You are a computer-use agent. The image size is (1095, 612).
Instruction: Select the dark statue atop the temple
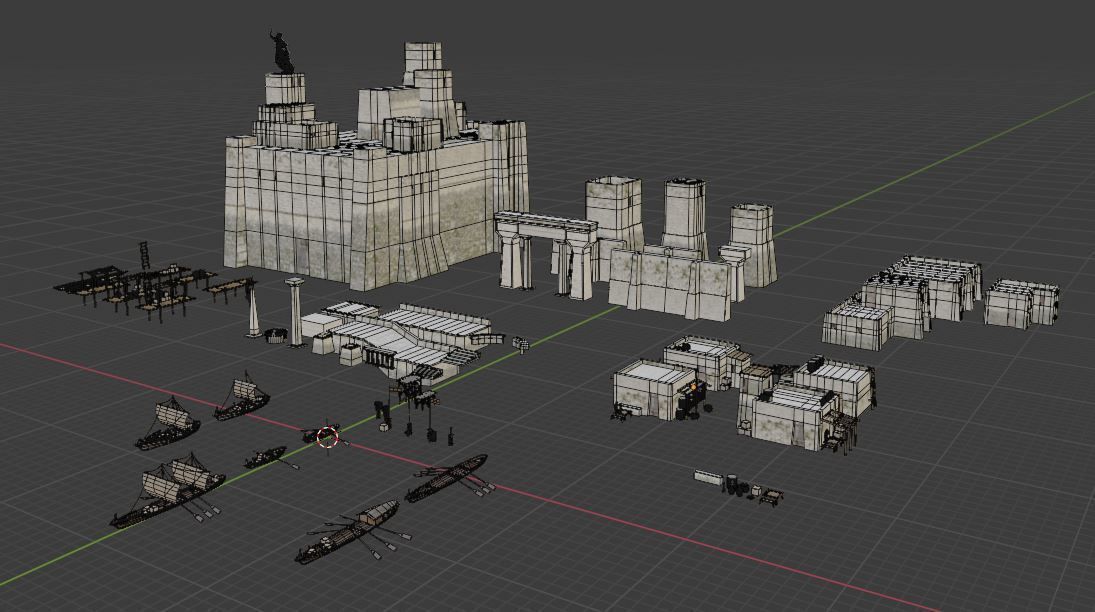click(x=281, y=53)
